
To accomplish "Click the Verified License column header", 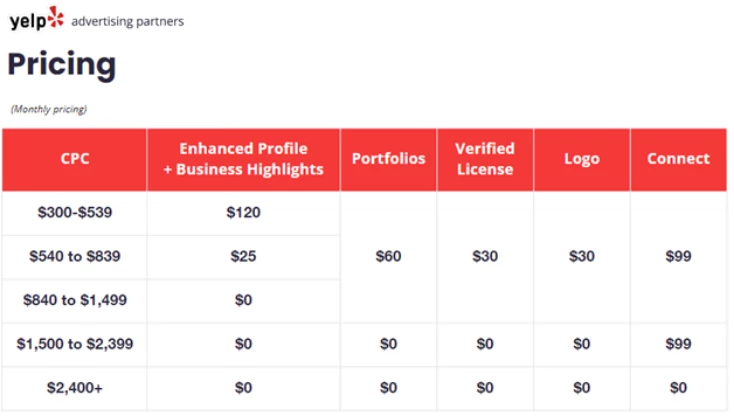I will click(485, 159).
